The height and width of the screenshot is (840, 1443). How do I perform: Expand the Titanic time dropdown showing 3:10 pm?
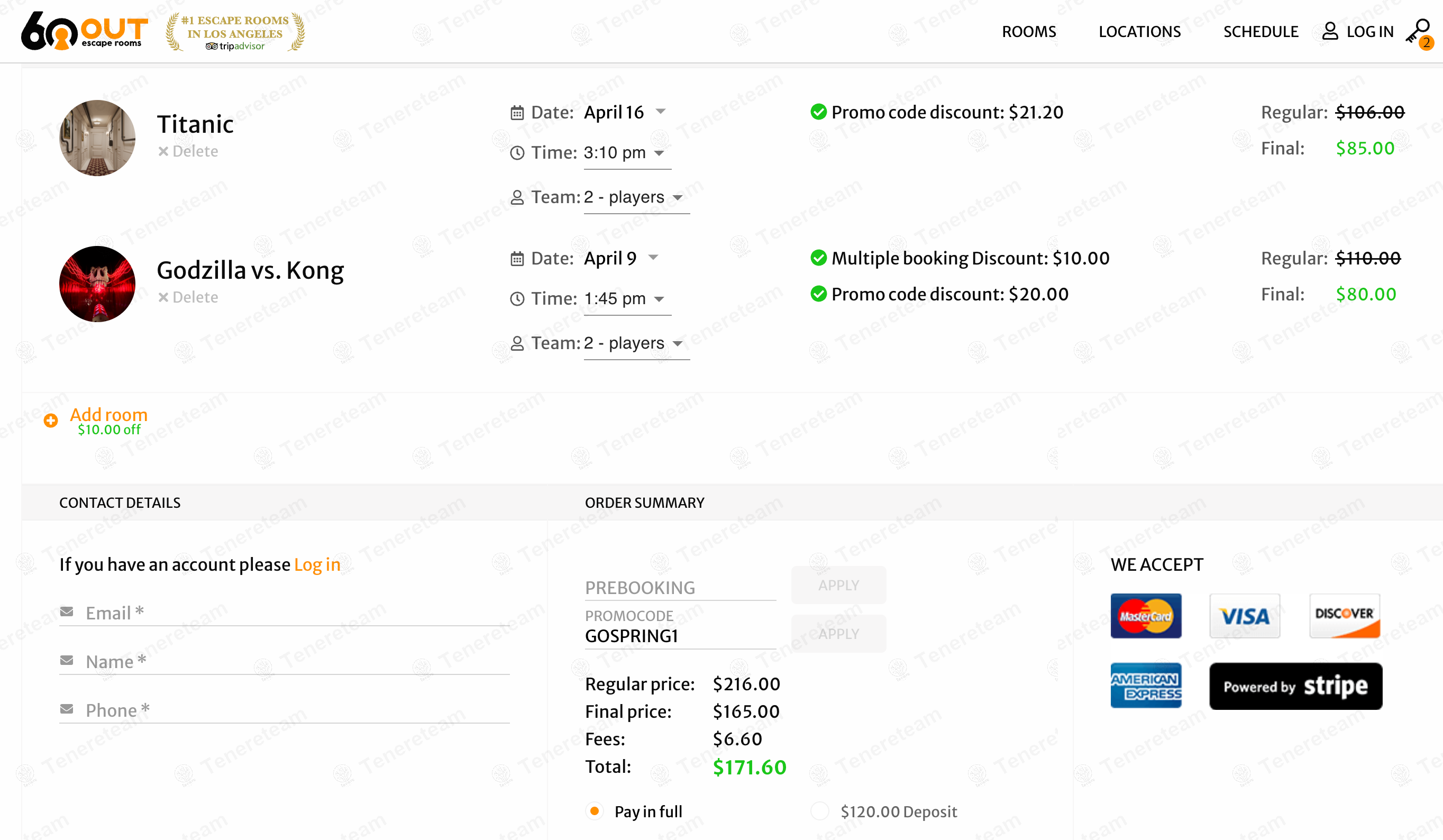[625, 153]
